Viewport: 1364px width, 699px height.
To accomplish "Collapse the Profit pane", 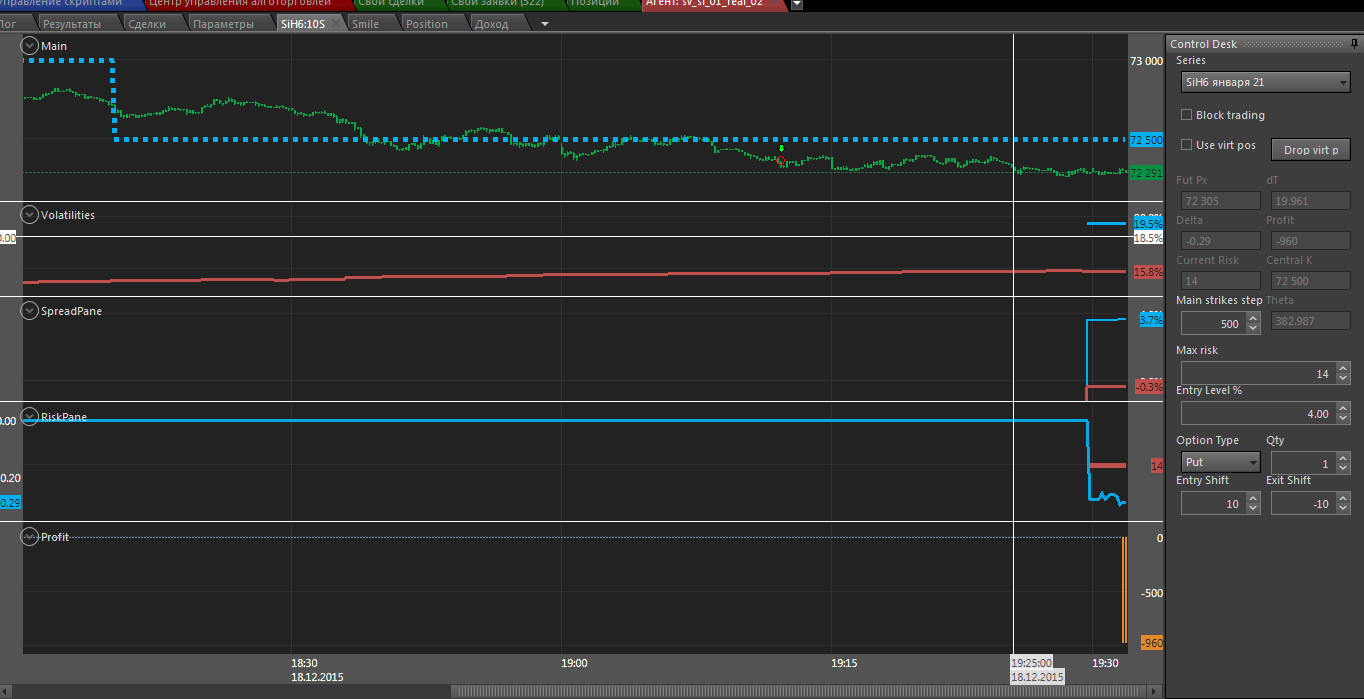I will (30, 537).
